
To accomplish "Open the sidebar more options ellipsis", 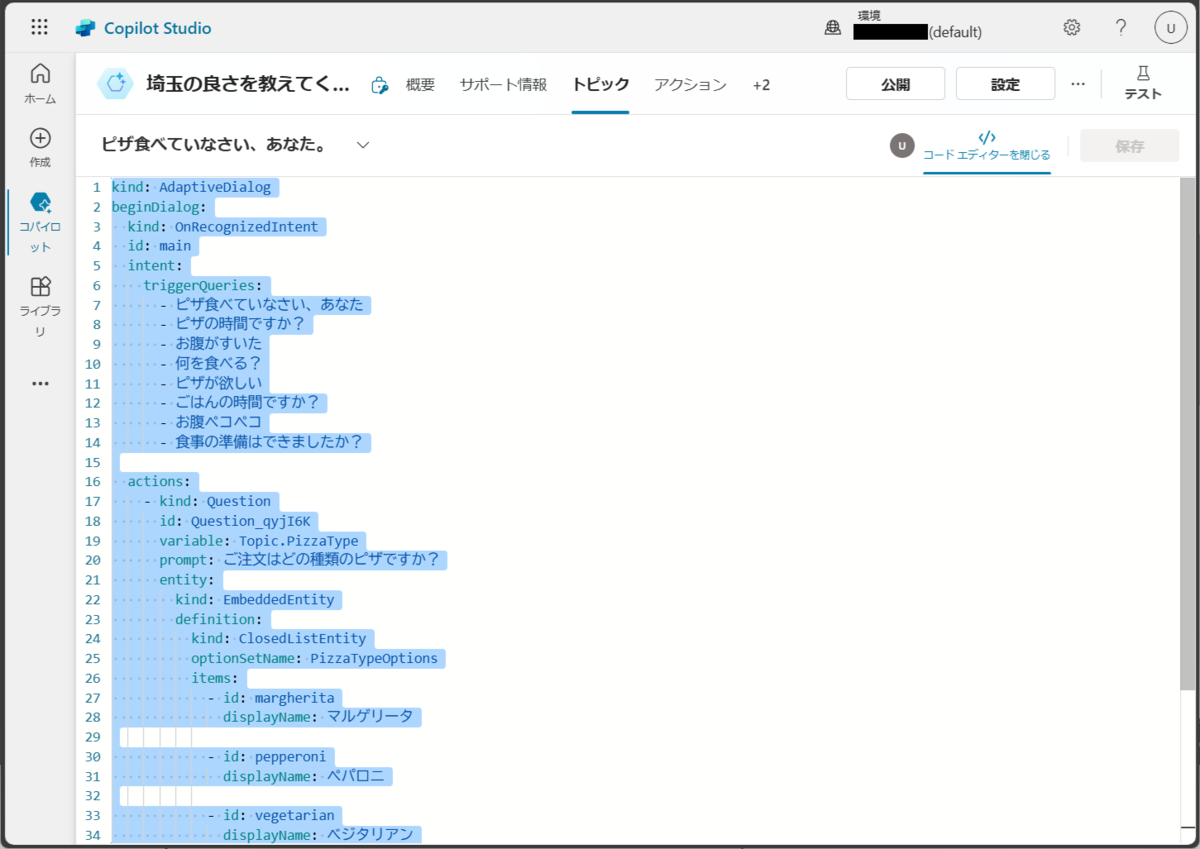I will (x=40, y=383).
